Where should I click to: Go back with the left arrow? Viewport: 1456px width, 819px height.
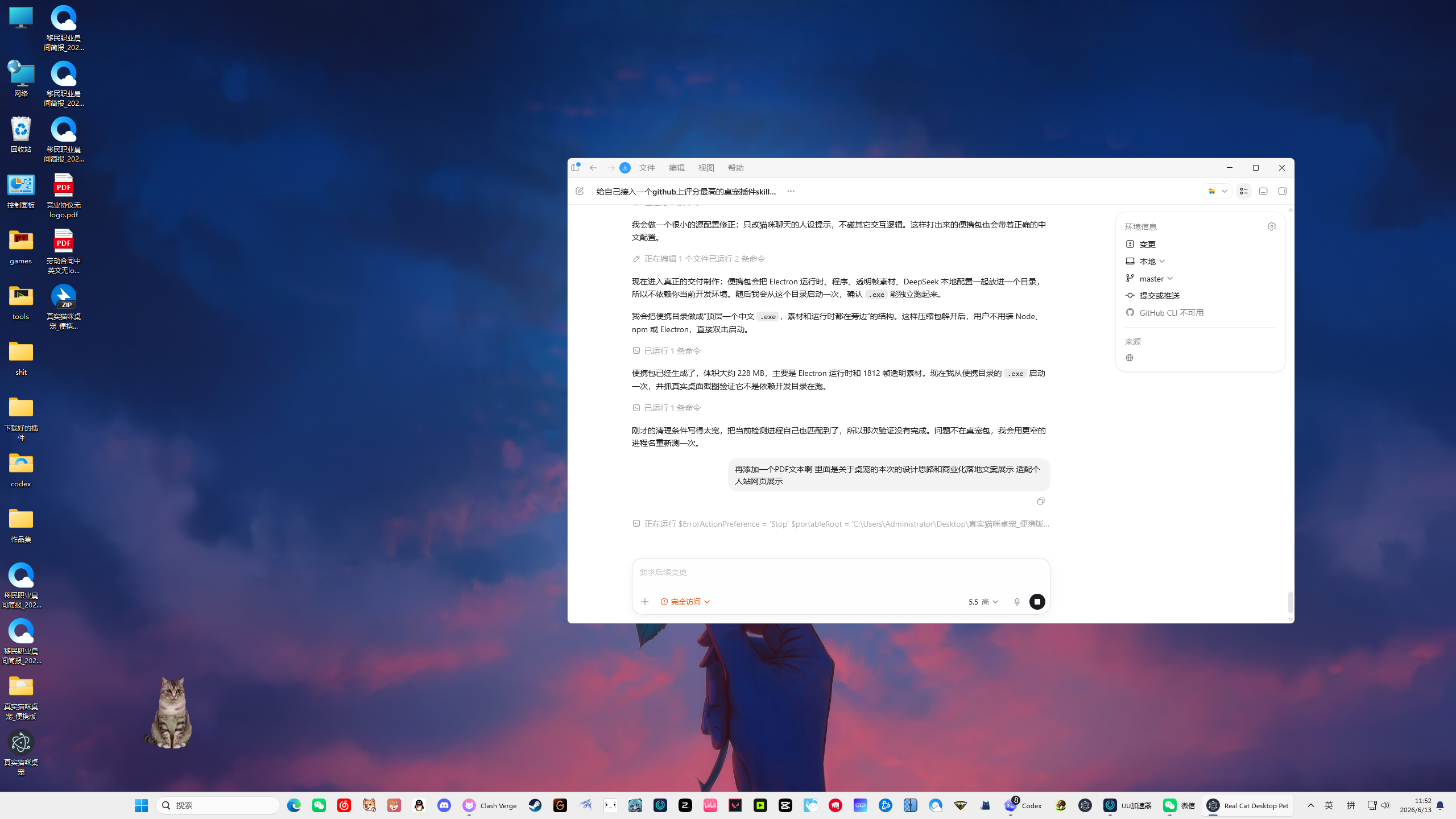[593, 168]
